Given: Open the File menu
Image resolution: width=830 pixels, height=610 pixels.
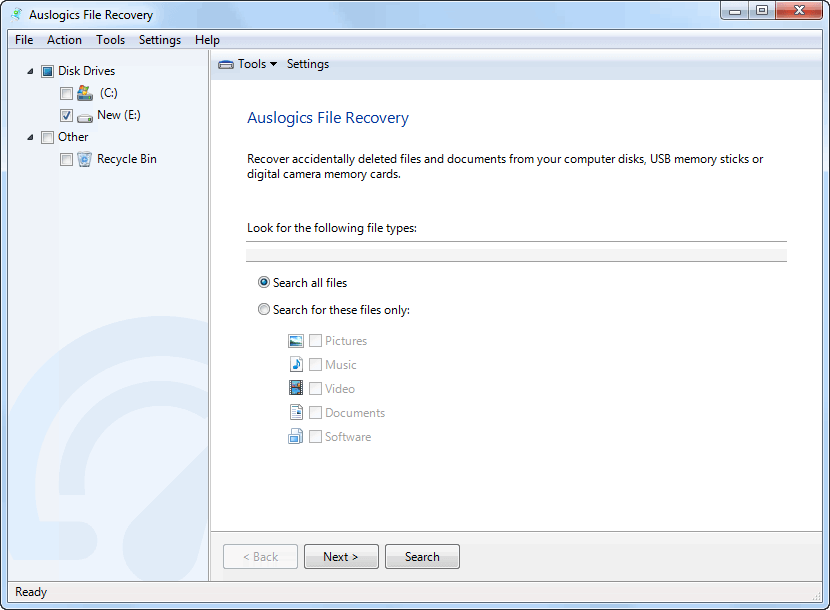Looking at the screenshot, I should 24,40.
